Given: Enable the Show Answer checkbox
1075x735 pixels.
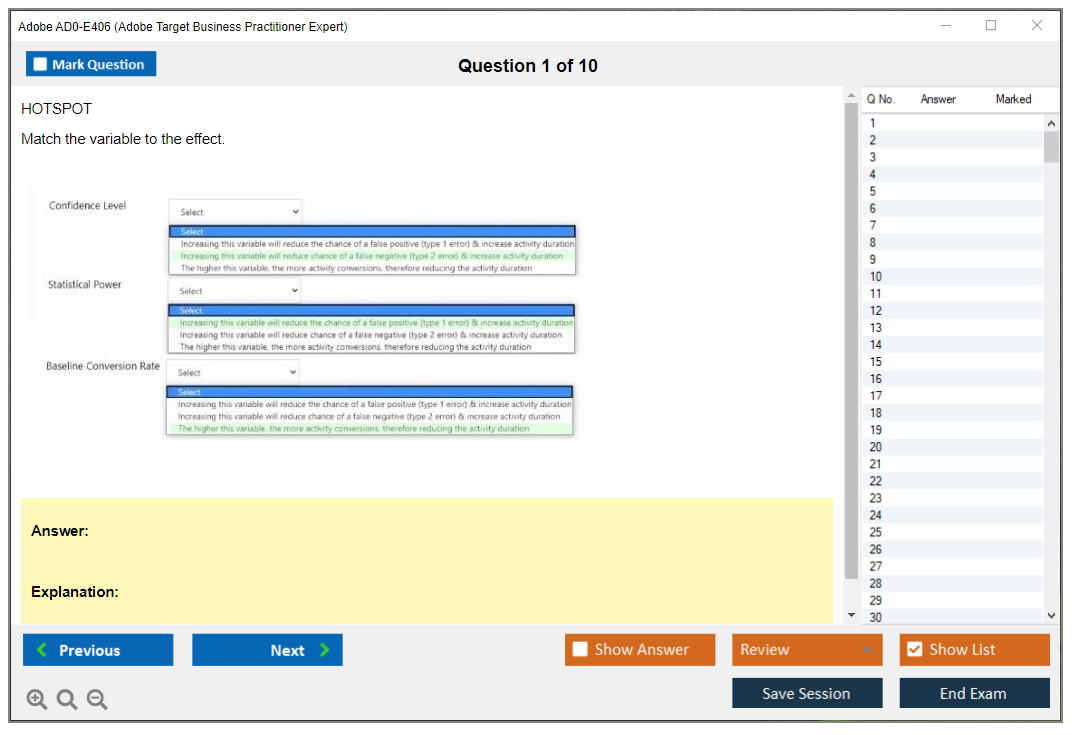Looking at the screenshot, I should [580, 650].
